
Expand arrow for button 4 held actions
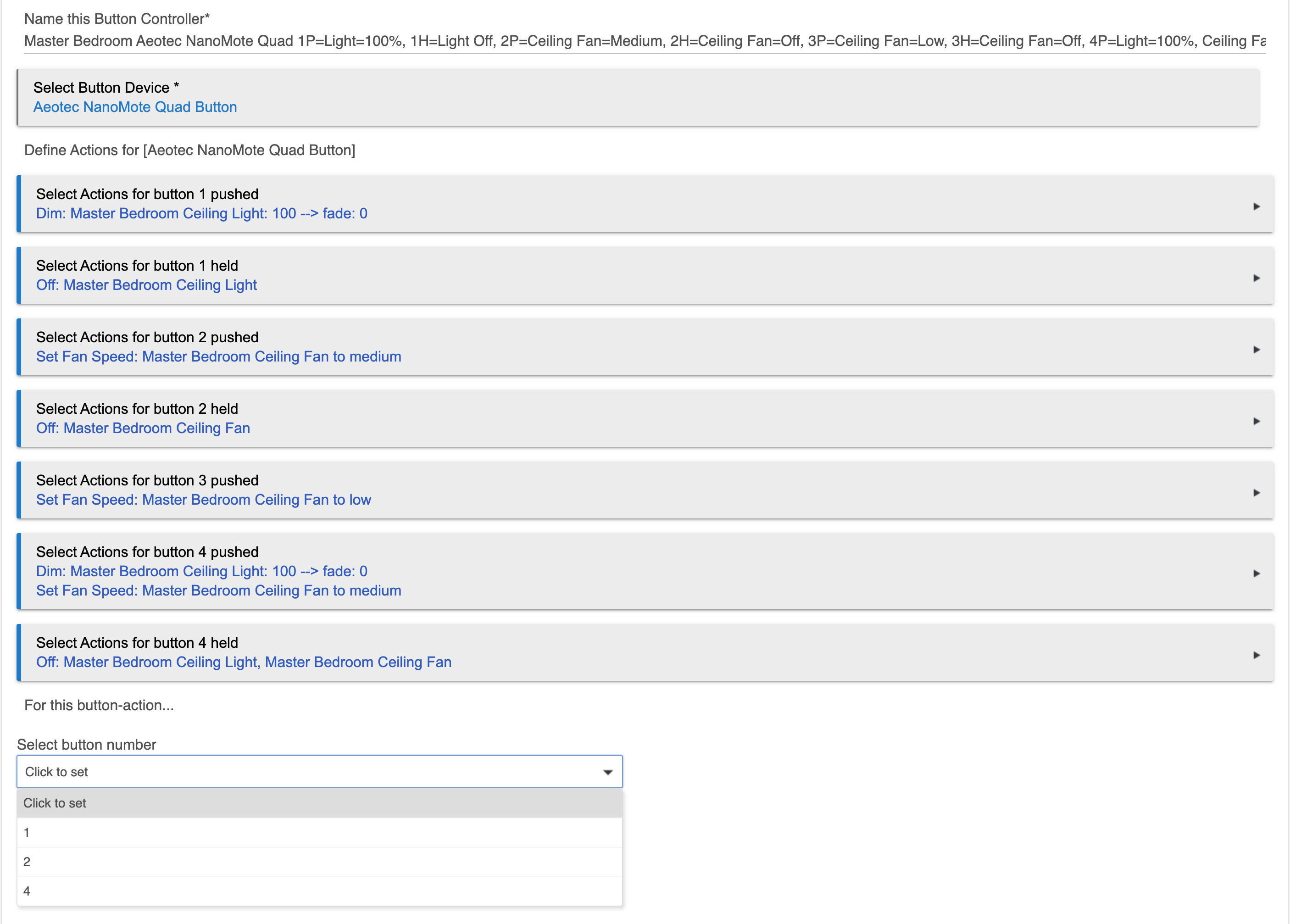(1257, 655)
